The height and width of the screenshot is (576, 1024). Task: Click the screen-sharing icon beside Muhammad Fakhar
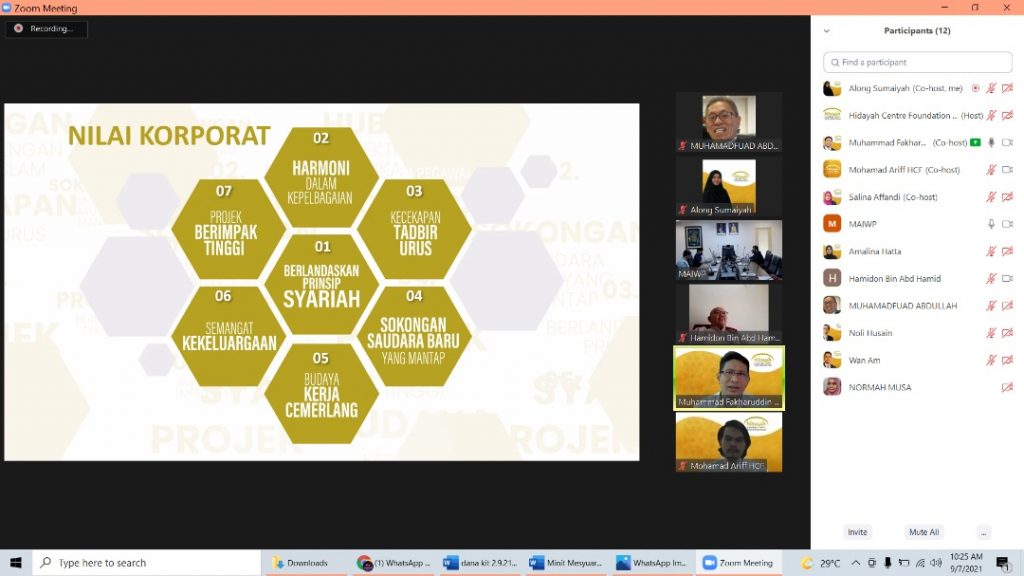click(975, 143)
